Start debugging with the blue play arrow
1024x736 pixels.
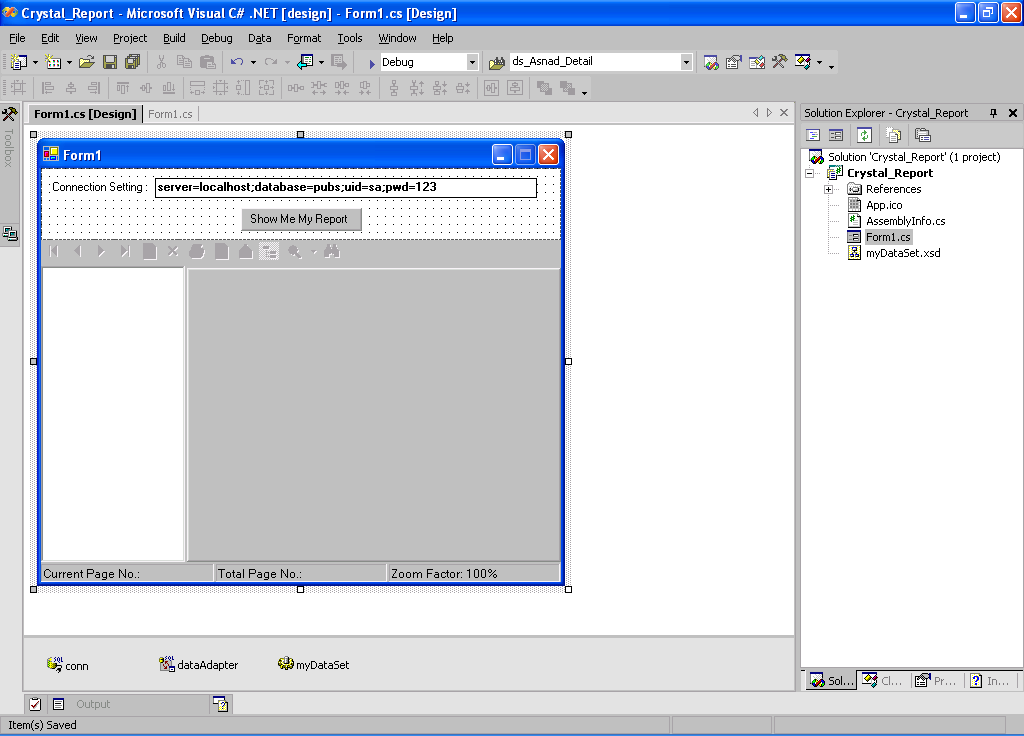pyautogui.click(x=372, y=63)
